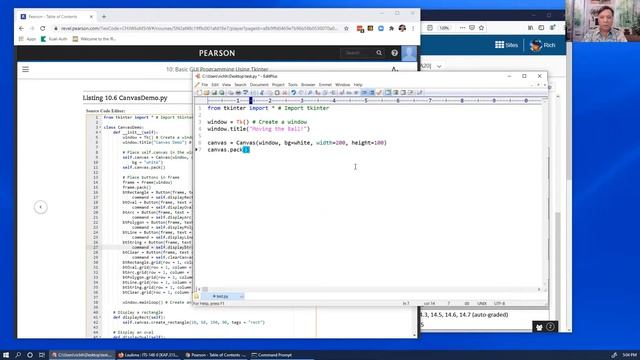Image resolution: width=640 pixels, height=360 pixels.
Task: Open Chrome three-dot menu
Action: (x=413, y=28)
